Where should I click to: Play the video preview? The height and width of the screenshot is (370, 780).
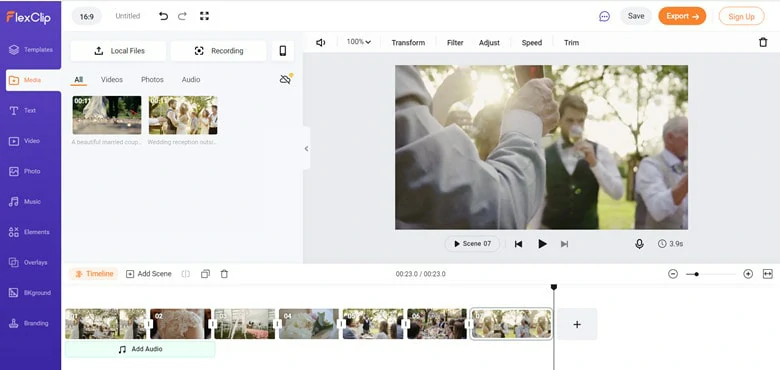click(x=542, y=244)
